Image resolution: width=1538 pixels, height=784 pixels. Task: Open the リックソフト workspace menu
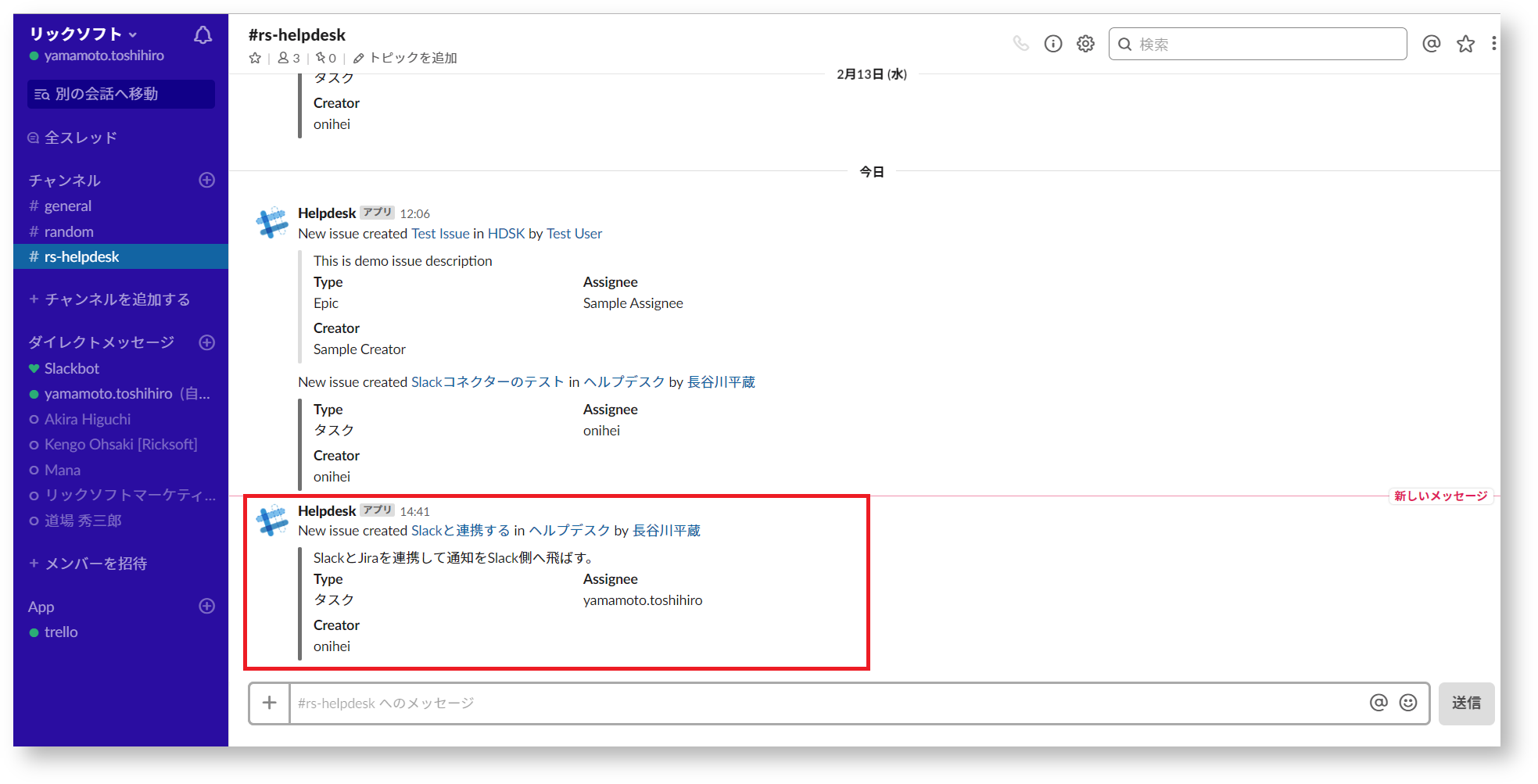(x=83, y=34)
